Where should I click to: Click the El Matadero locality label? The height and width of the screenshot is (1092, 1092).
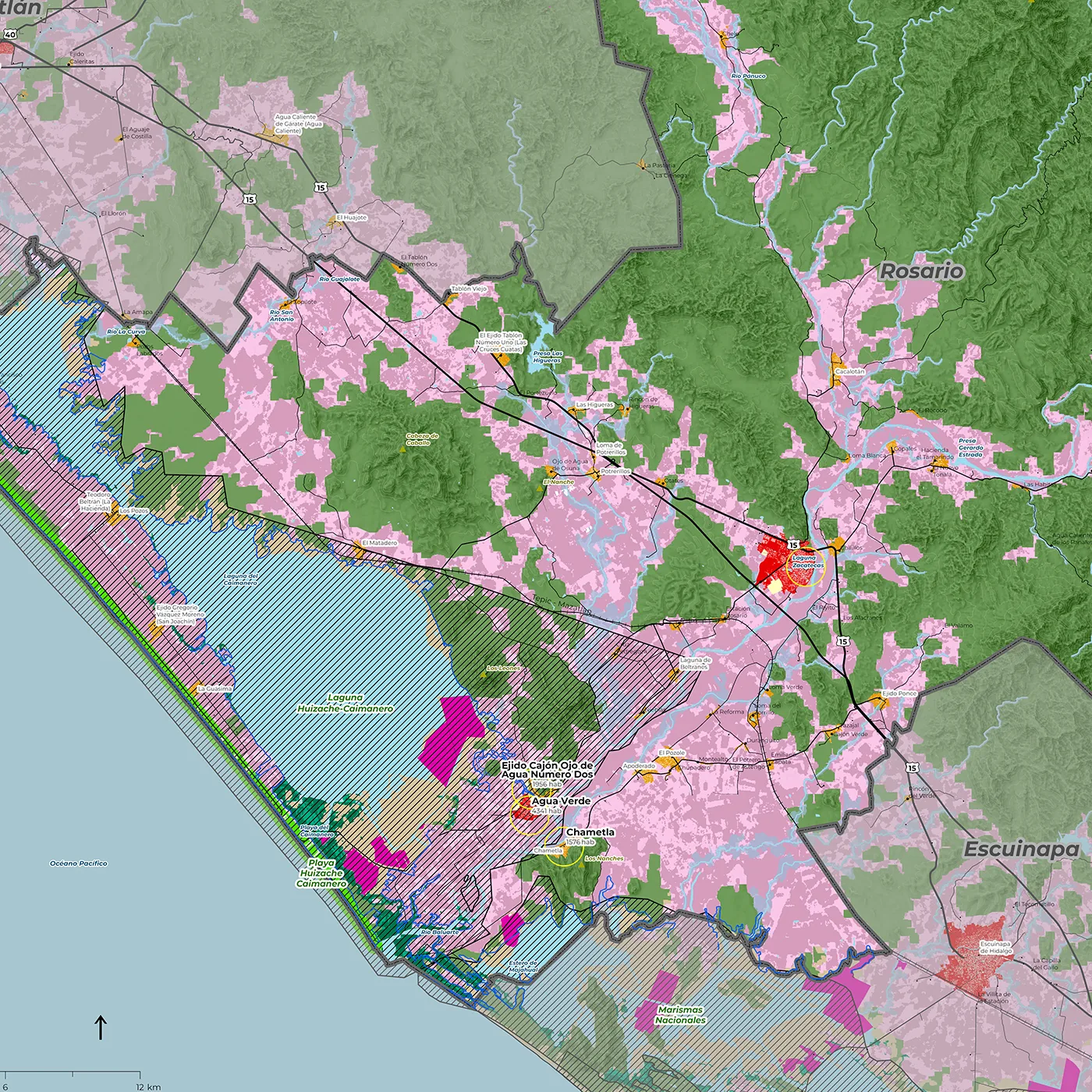click(380, 543)
